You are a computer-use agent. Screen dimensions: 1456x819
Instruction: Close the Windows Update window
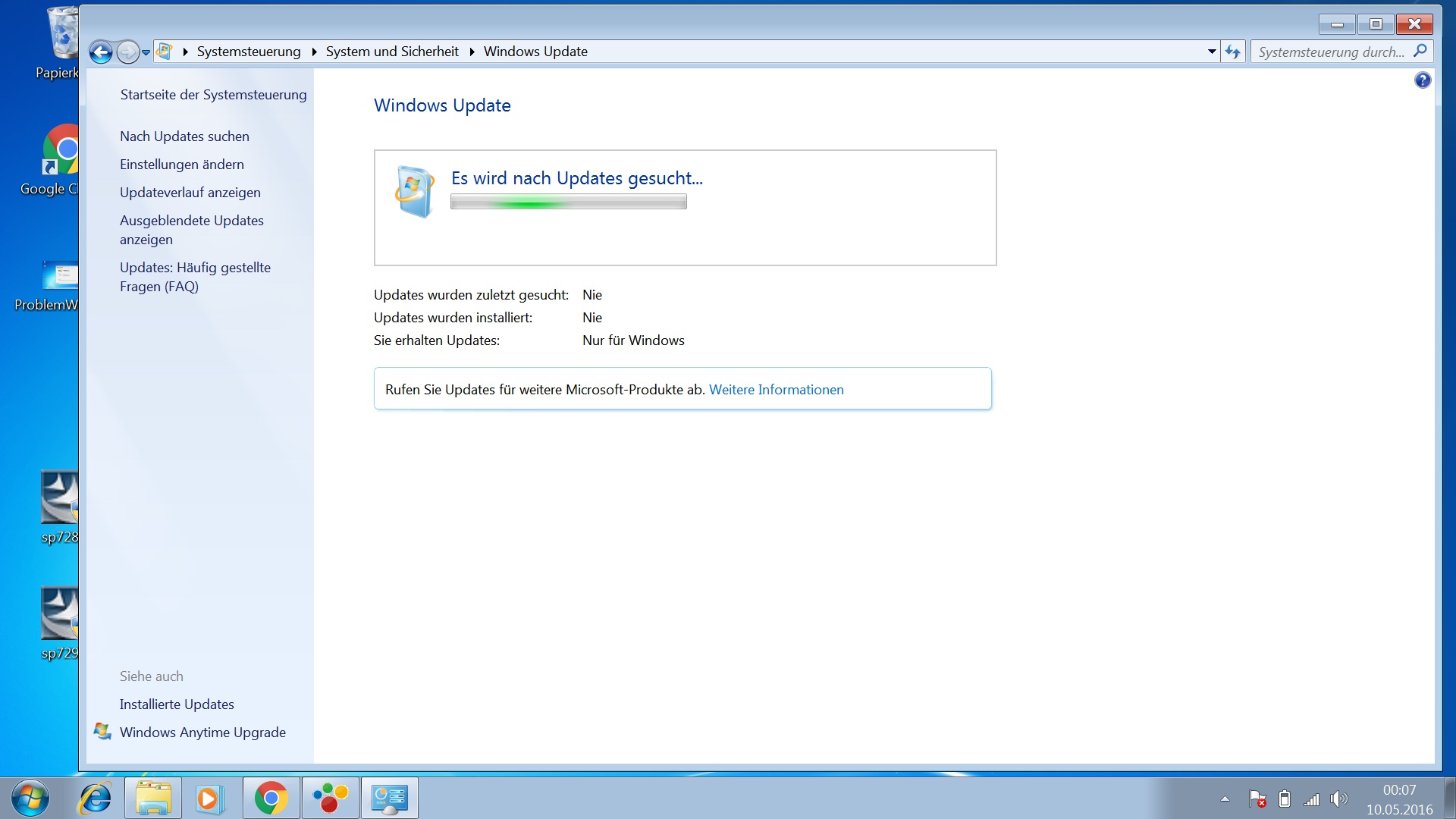(x=1414, y=24)
